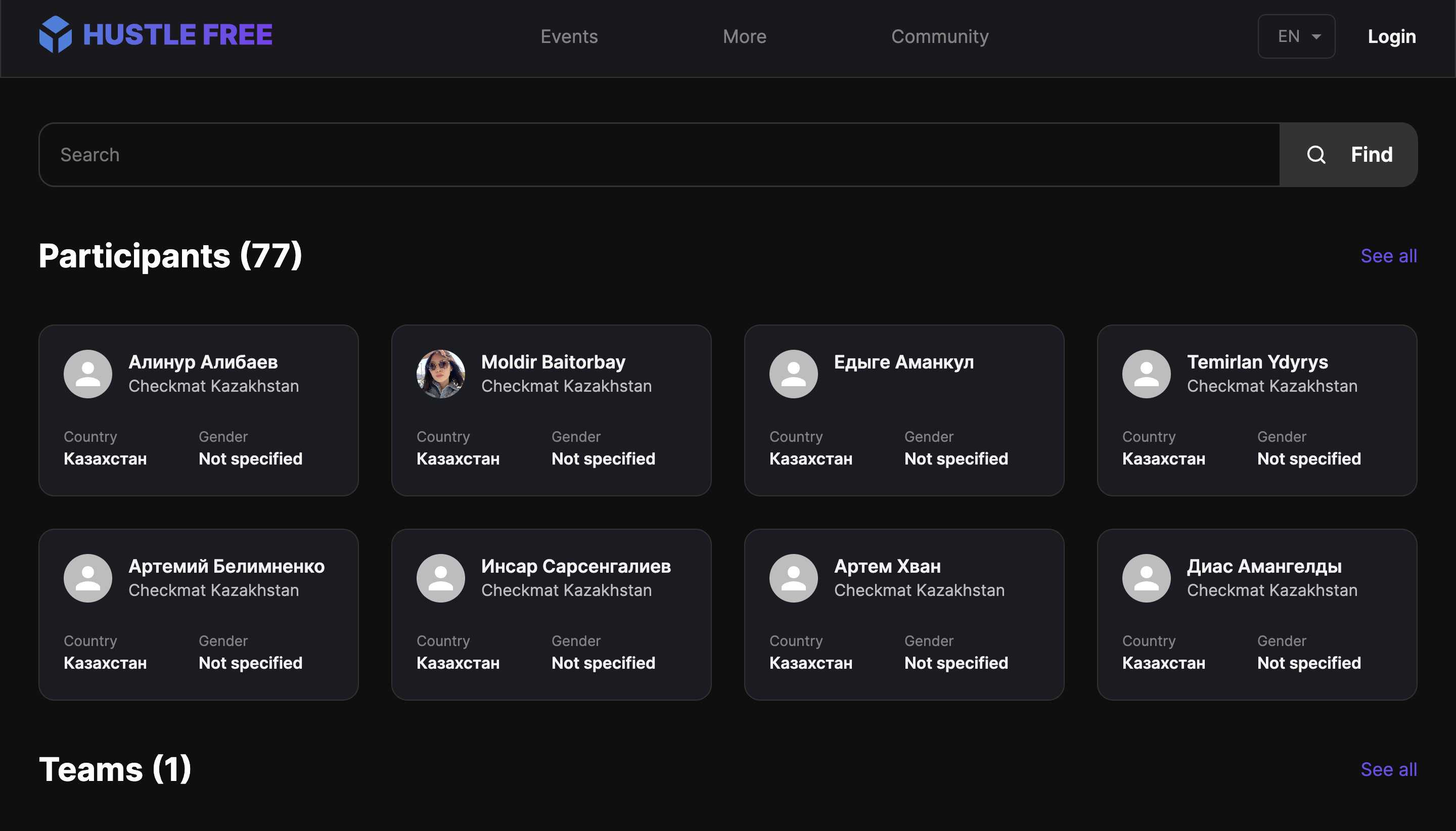Viewport: 1456px width, 831px height.
Task: Open the More navigation item
Action: (x=744, y=36)
